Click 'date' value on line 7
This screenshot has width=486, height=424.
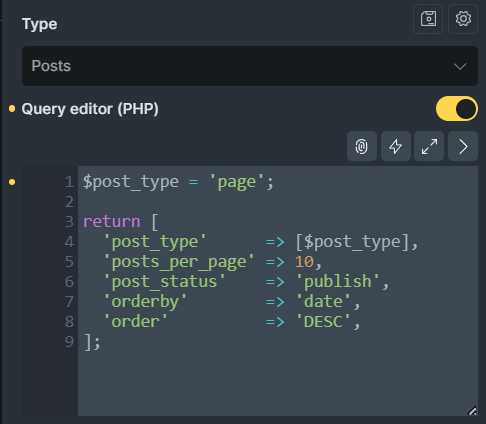point(323,302)
